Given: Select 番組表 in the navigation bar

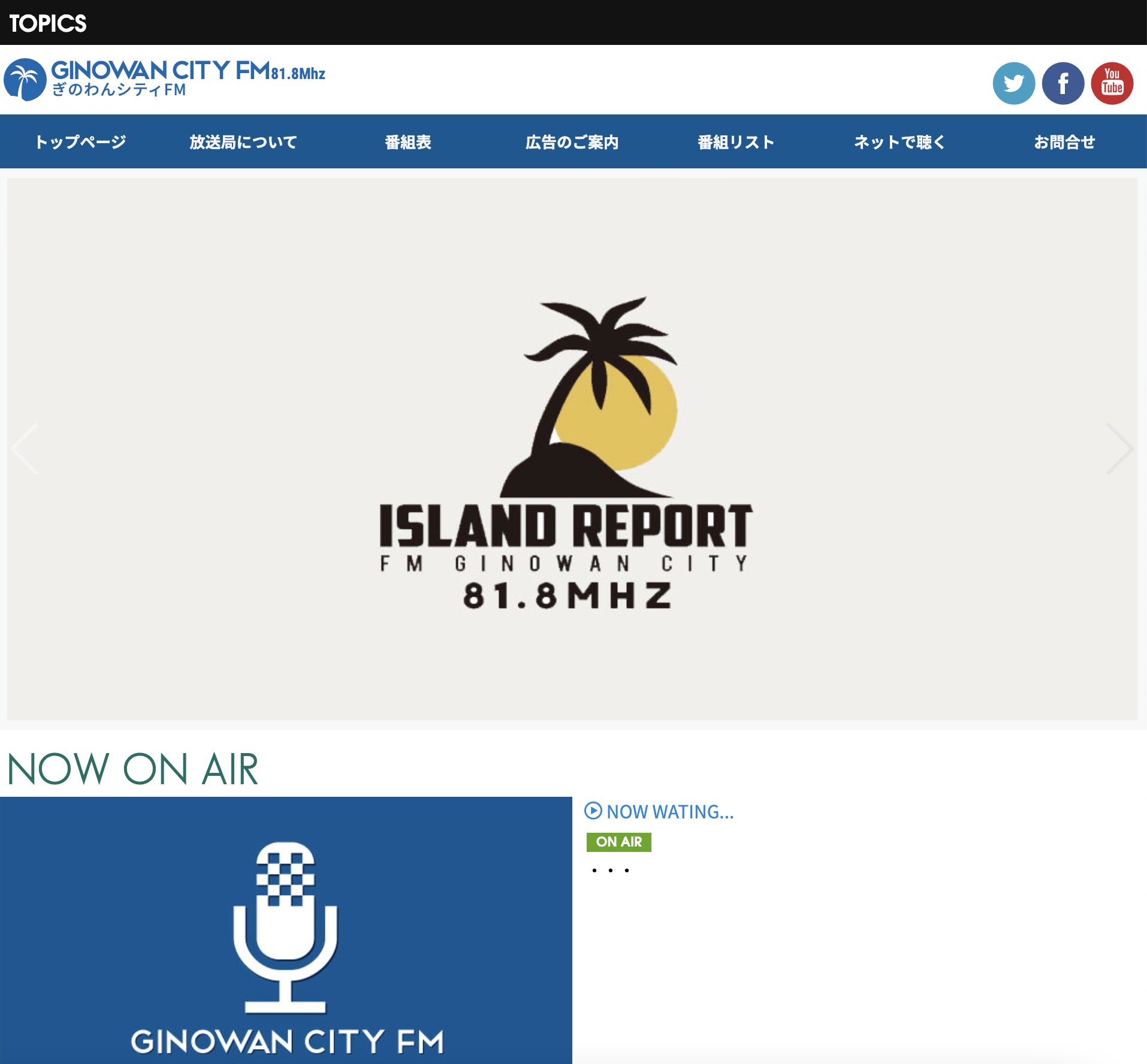Looking at the screenshot, I should coord(408,142).
